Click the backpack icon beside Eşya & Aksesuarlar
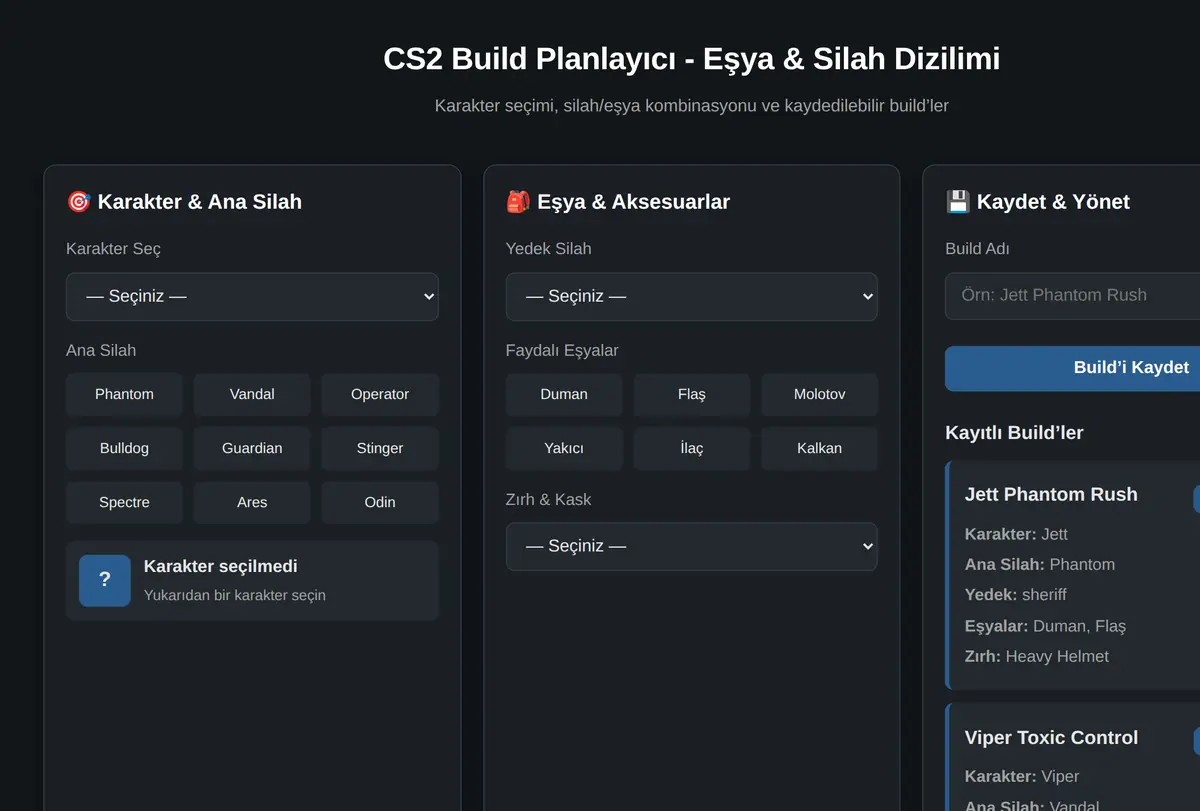Image resolution: width=1200 pixels, height=811 pixels. [x=518, y=202]
